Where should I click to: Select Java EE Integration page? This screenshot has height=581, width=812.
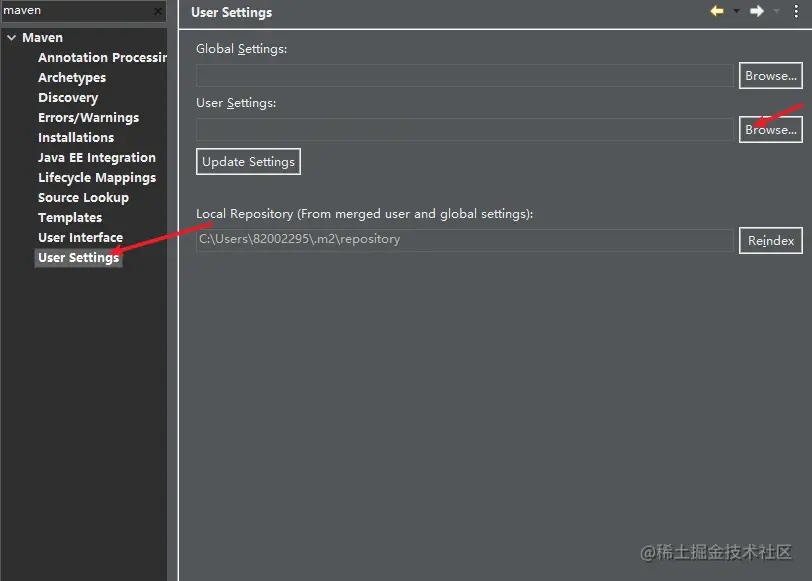point(97,157)
